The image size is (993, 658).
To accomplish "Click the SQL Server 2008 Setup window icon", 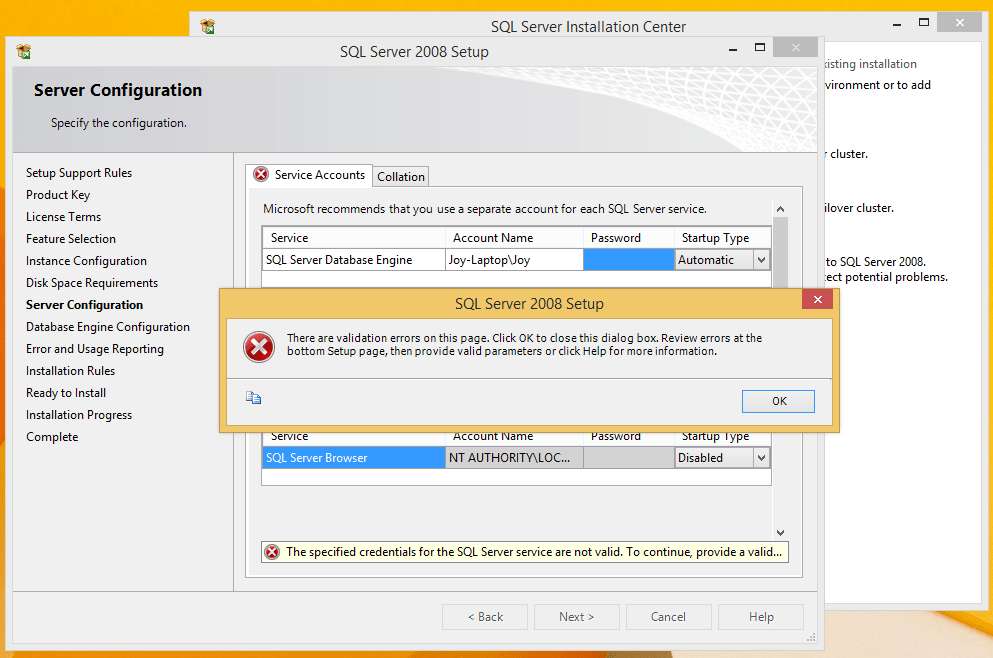I will click(24, 51).
